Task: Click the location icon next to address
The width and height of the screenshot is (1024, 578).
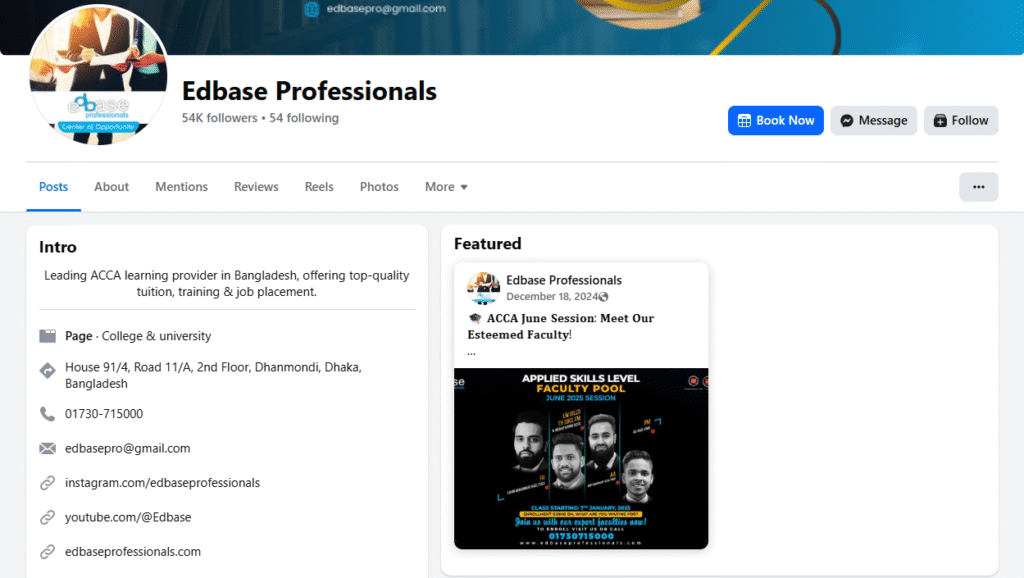Action: [47, 370]
